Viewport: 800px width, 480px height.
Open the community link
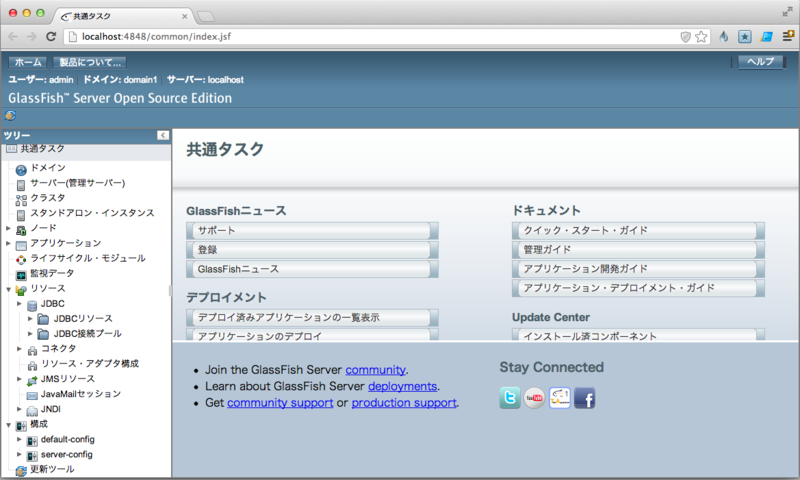(x=375, y=369)
